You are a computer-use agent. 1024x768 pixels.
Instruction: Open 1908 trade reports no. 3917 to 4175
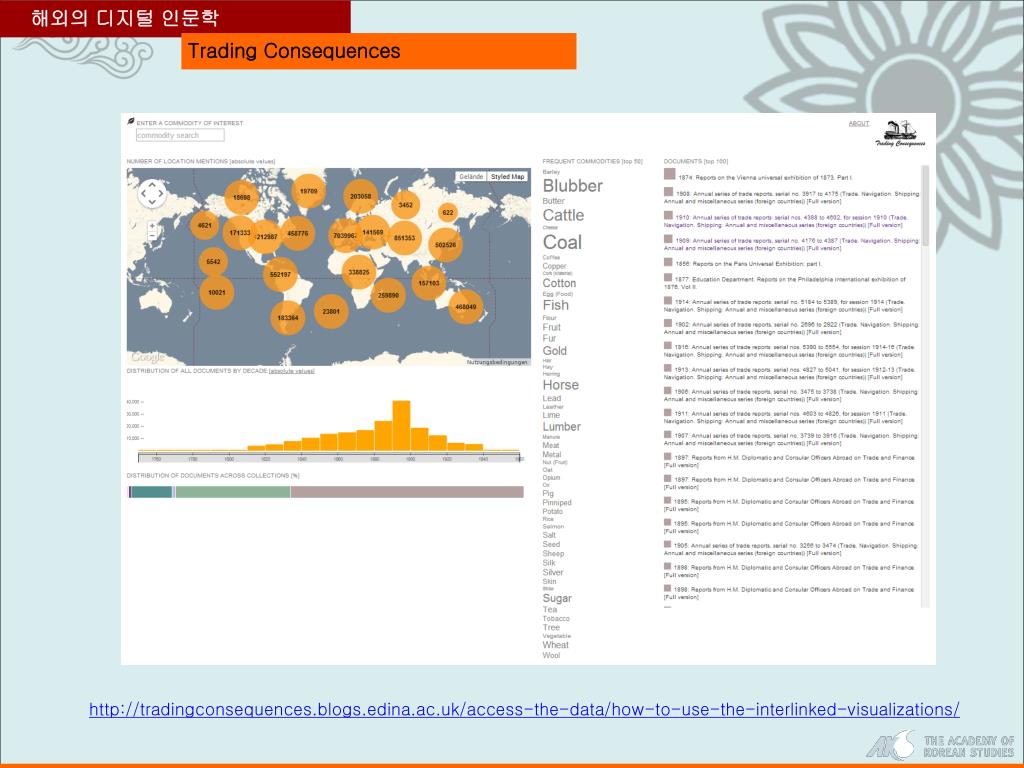[x=792, y=197]
